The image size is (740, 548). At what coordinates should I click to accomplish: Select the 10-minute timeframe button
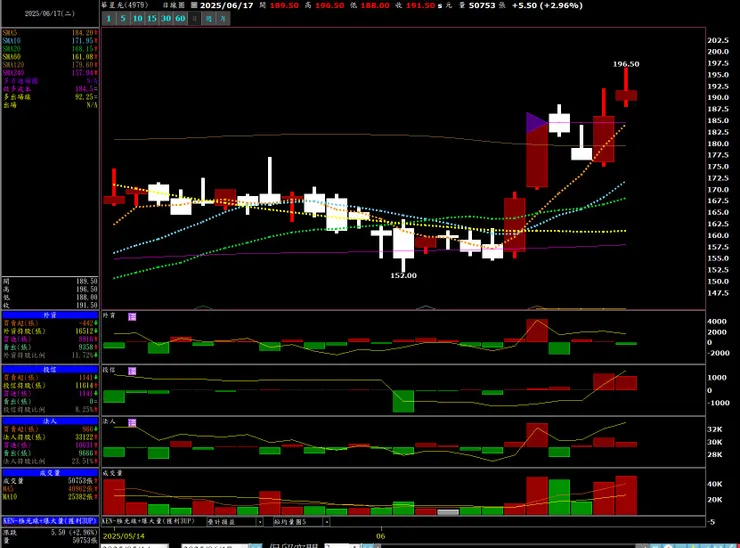point(137,18)
